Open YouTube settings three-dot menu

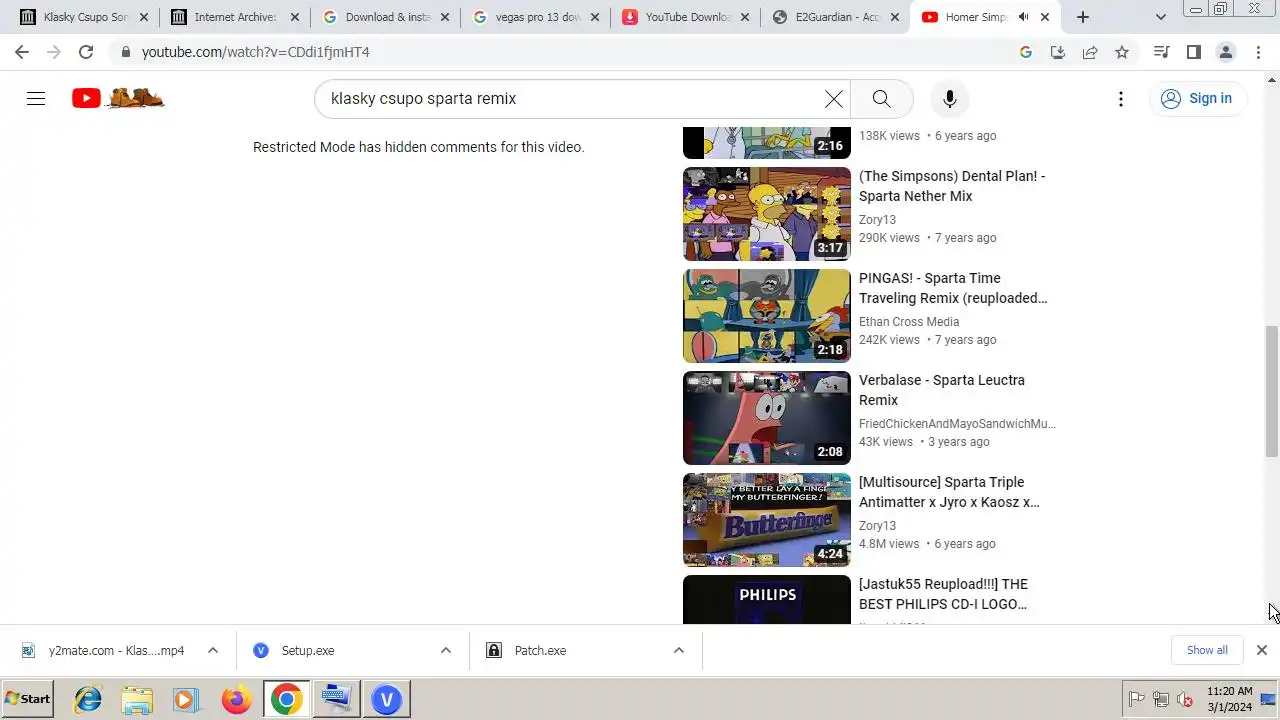click(1121, 98)
